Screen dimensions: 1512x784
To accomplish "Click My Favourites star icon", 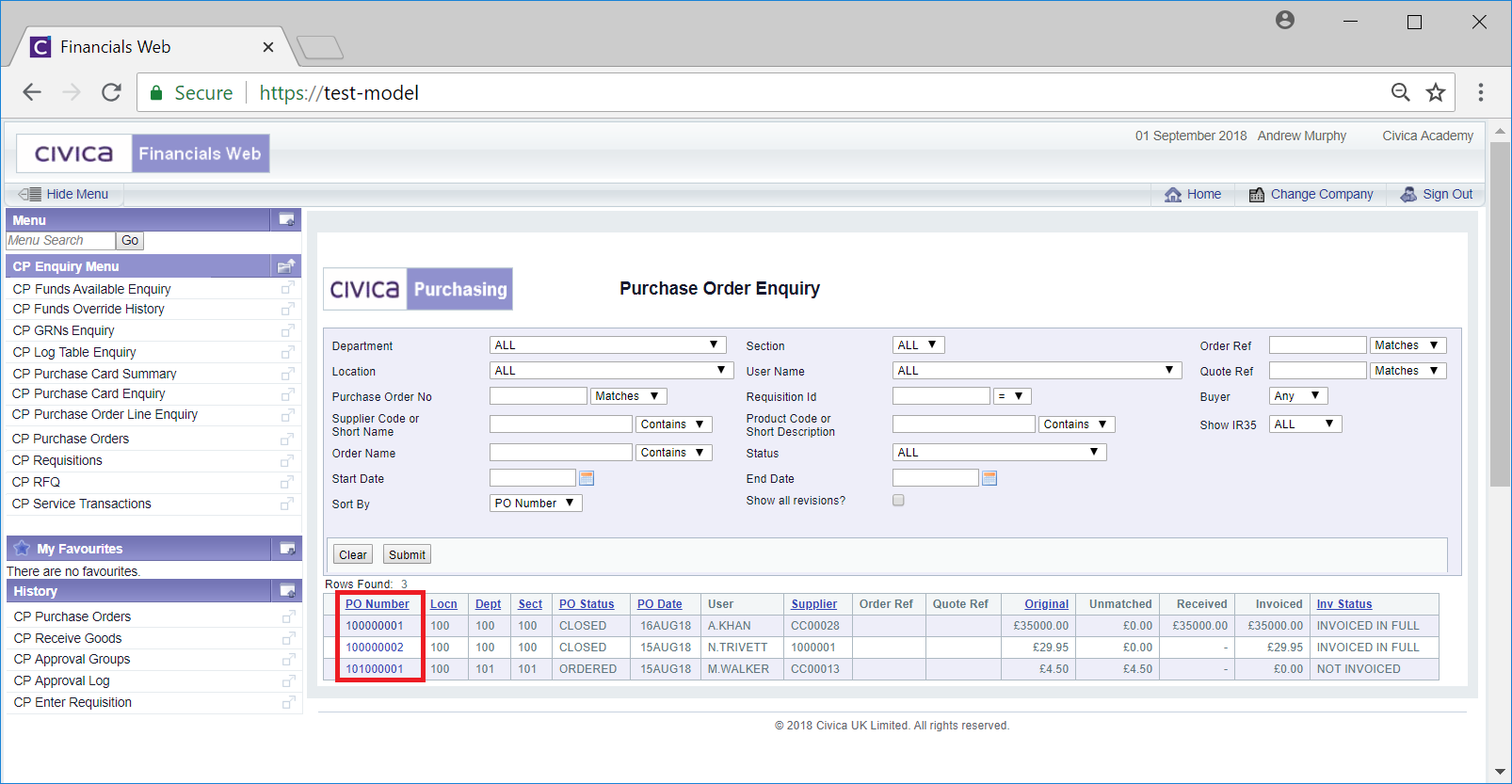I will 22,548.
